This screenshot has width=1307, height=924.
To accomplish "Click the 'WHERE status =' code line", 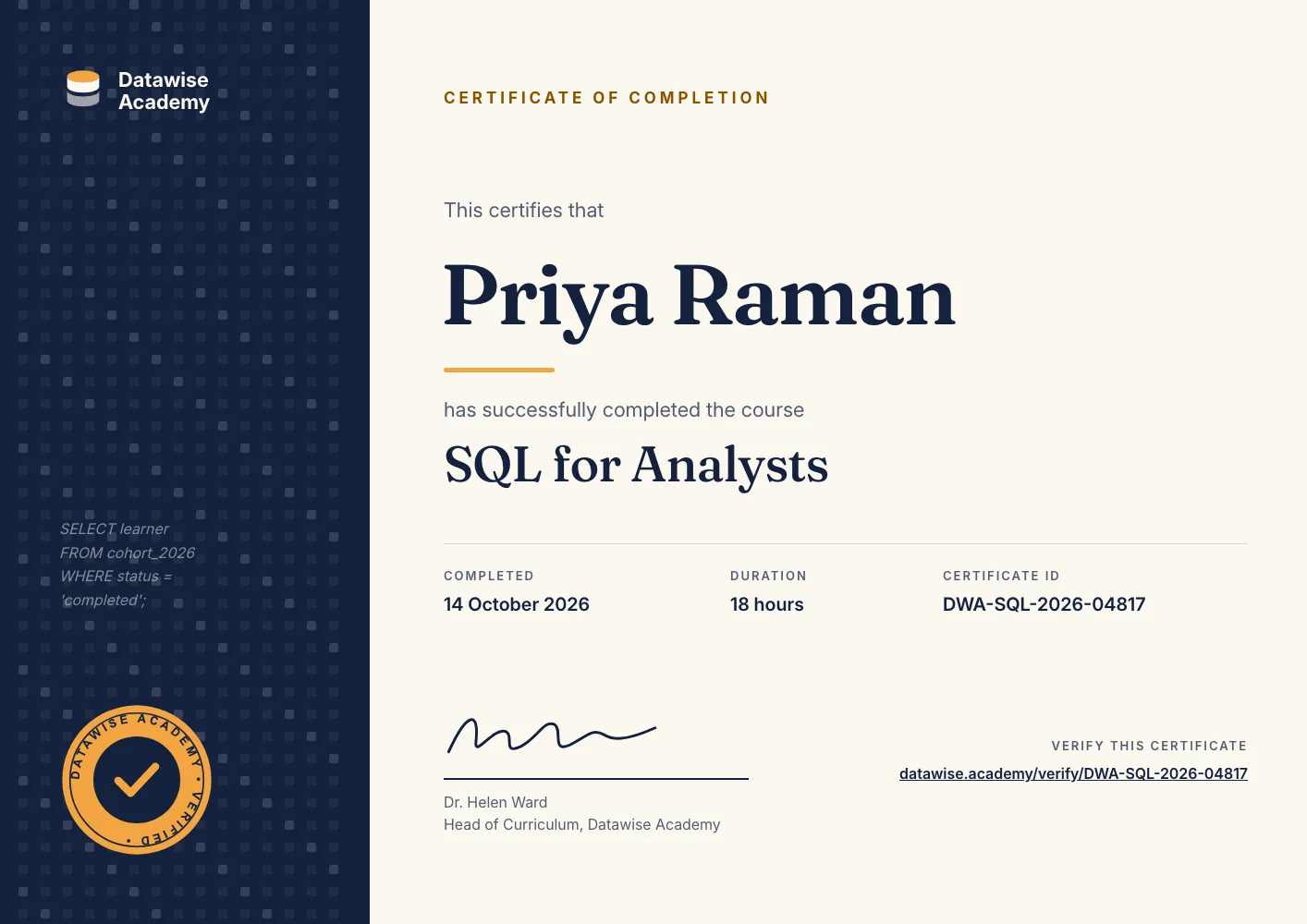I will 116,576.
